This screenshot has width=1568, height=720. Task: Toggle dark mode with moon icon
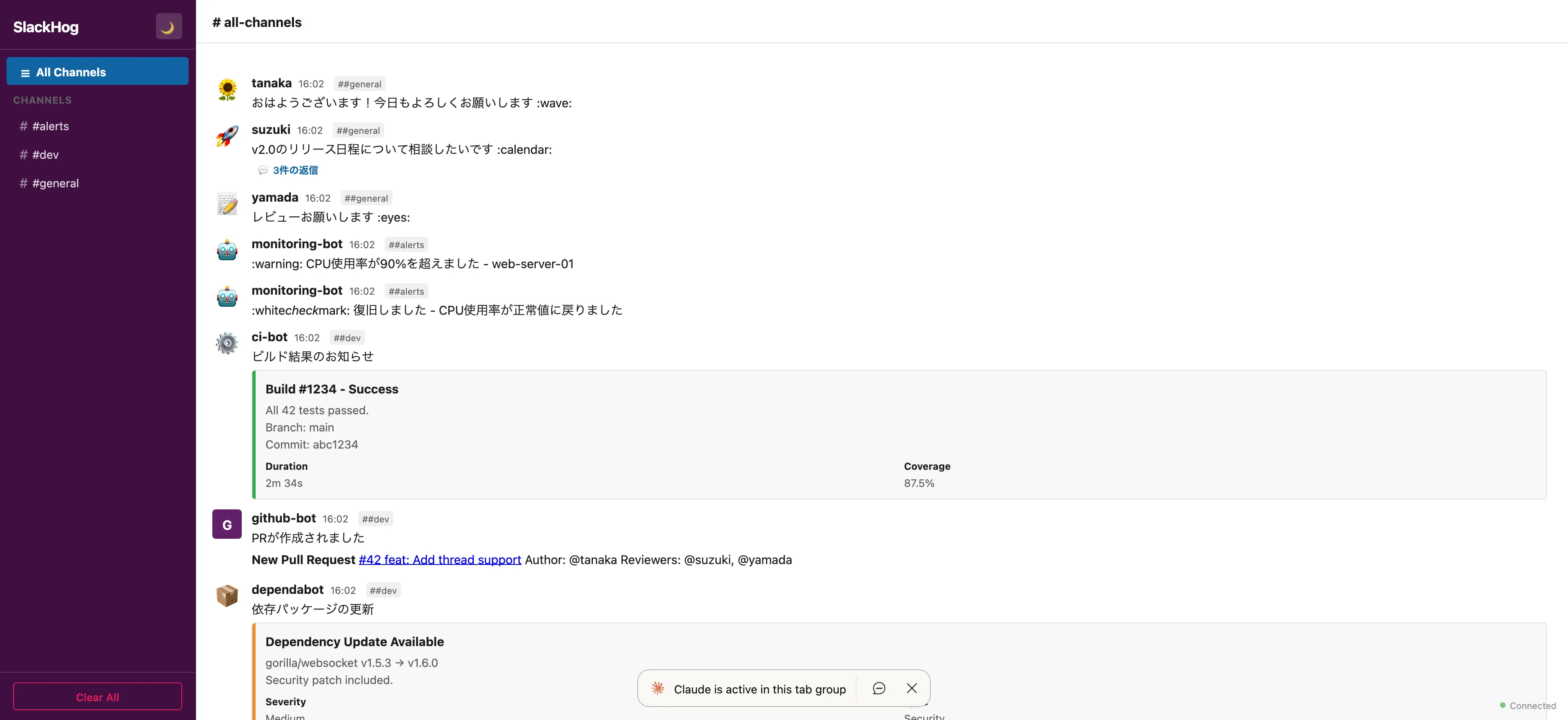(169, 27)
